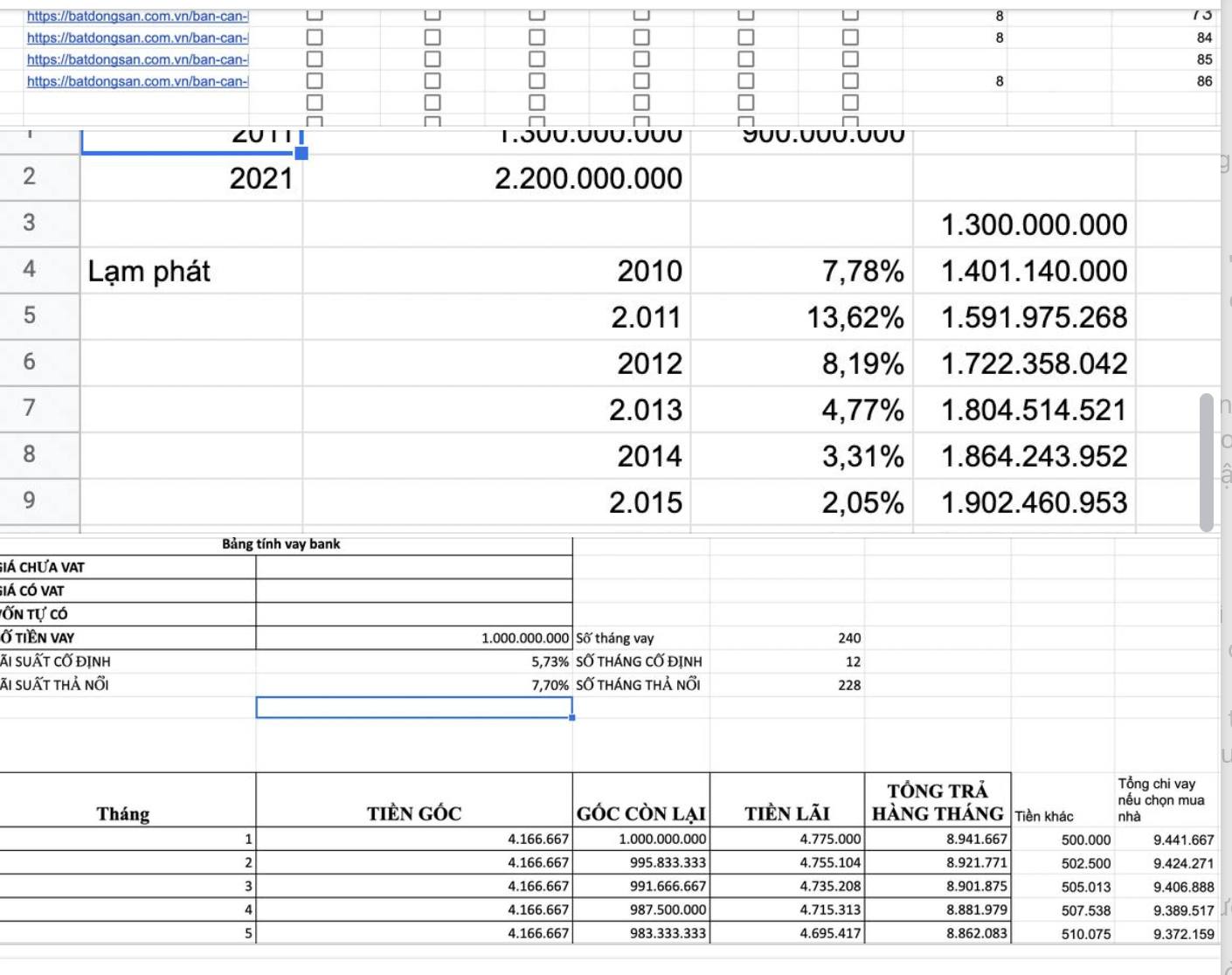This screenshot has width=1232, height=975.
Task: Tick the fifth checkbox in row ending 85
Action: click(745, 59)
